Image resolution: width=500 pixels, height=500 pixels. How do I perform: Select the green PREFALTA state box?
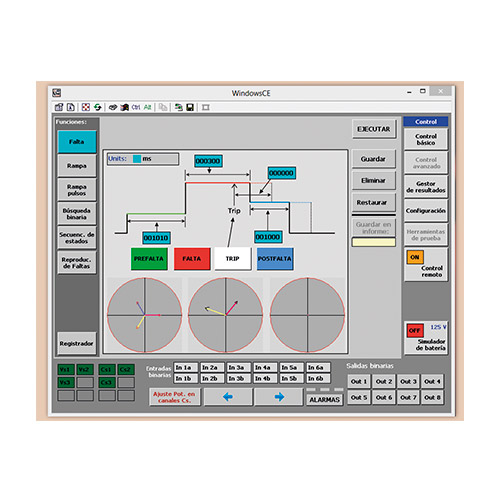click(x=149, y=259)
